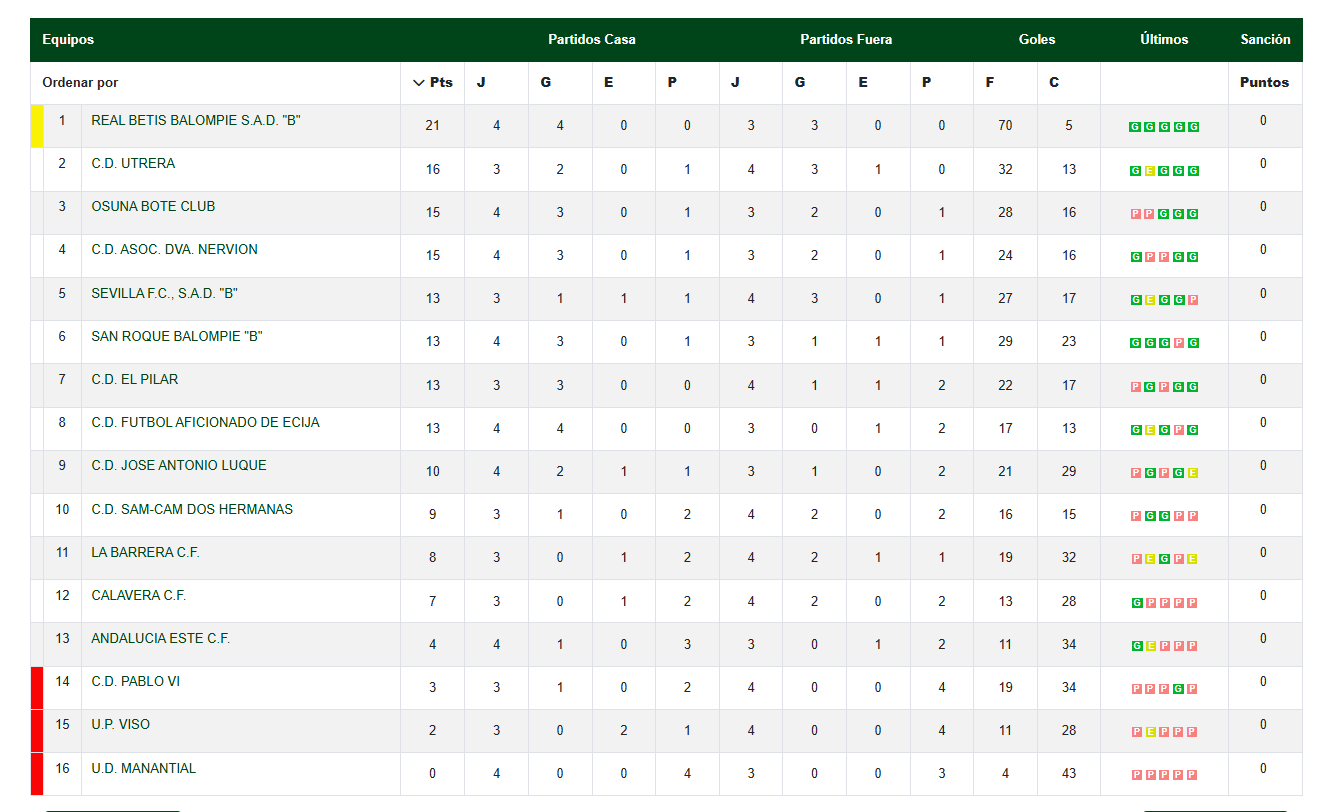Open the U.D. Manantial team link

click(x=143, y=768)
